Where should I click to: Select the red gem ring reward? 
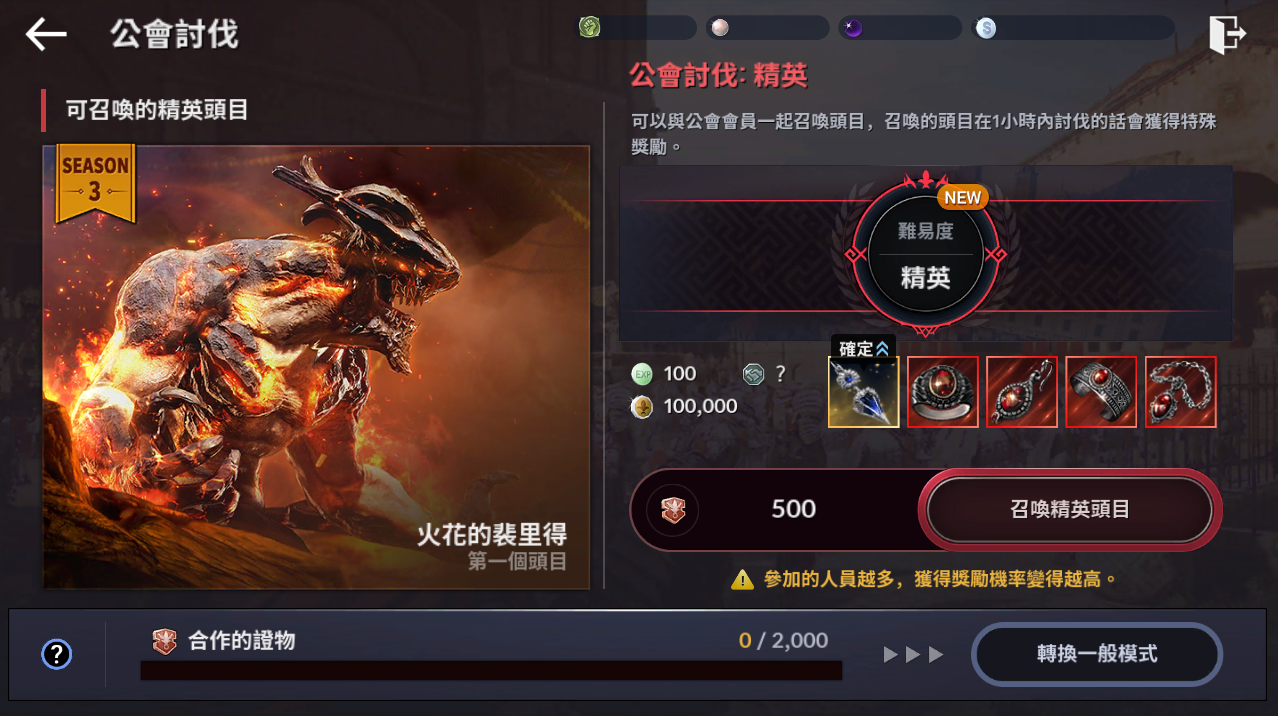(x=943, y=392)
